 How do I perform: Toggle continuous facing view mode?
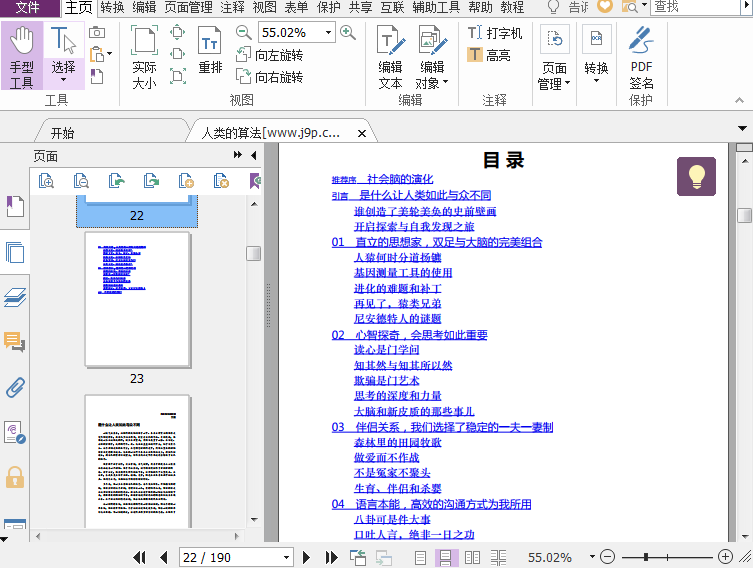click(498, 557)
